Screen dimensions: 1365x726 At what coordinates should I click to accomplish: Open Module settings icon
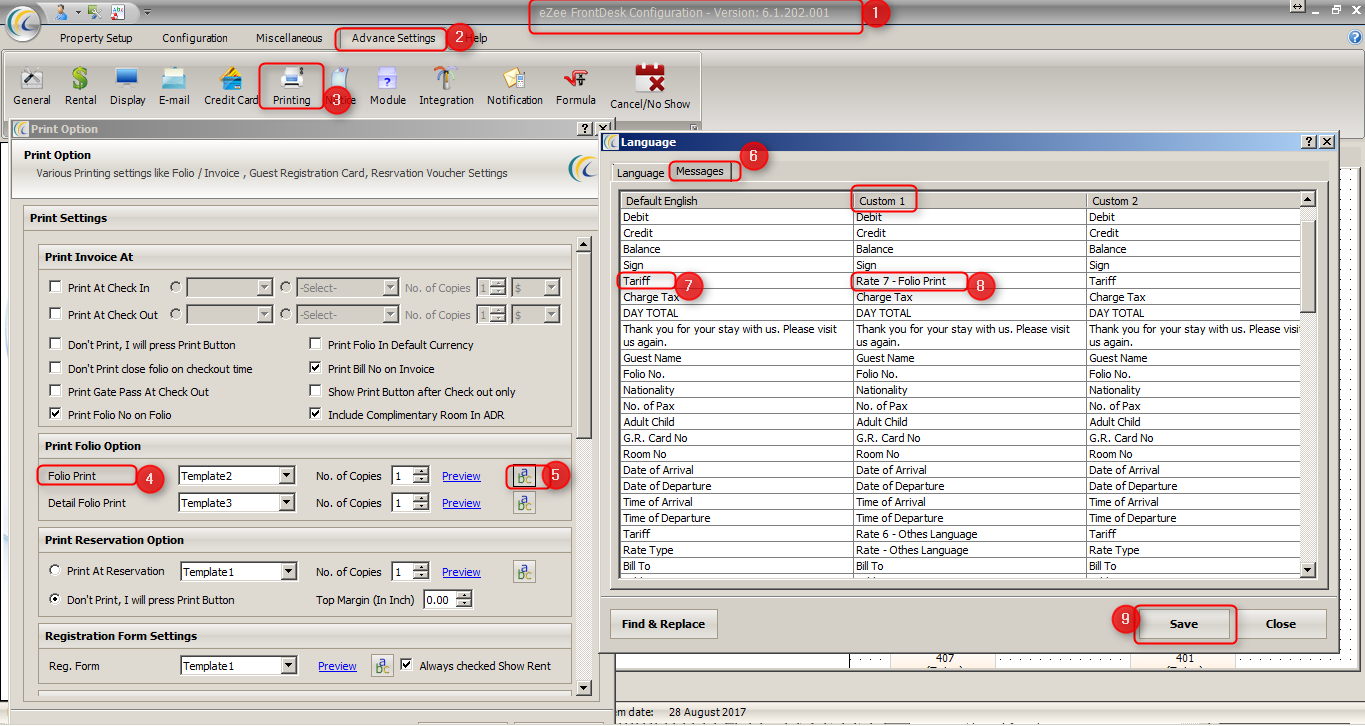pyautogui.click(x=388, y=86)
